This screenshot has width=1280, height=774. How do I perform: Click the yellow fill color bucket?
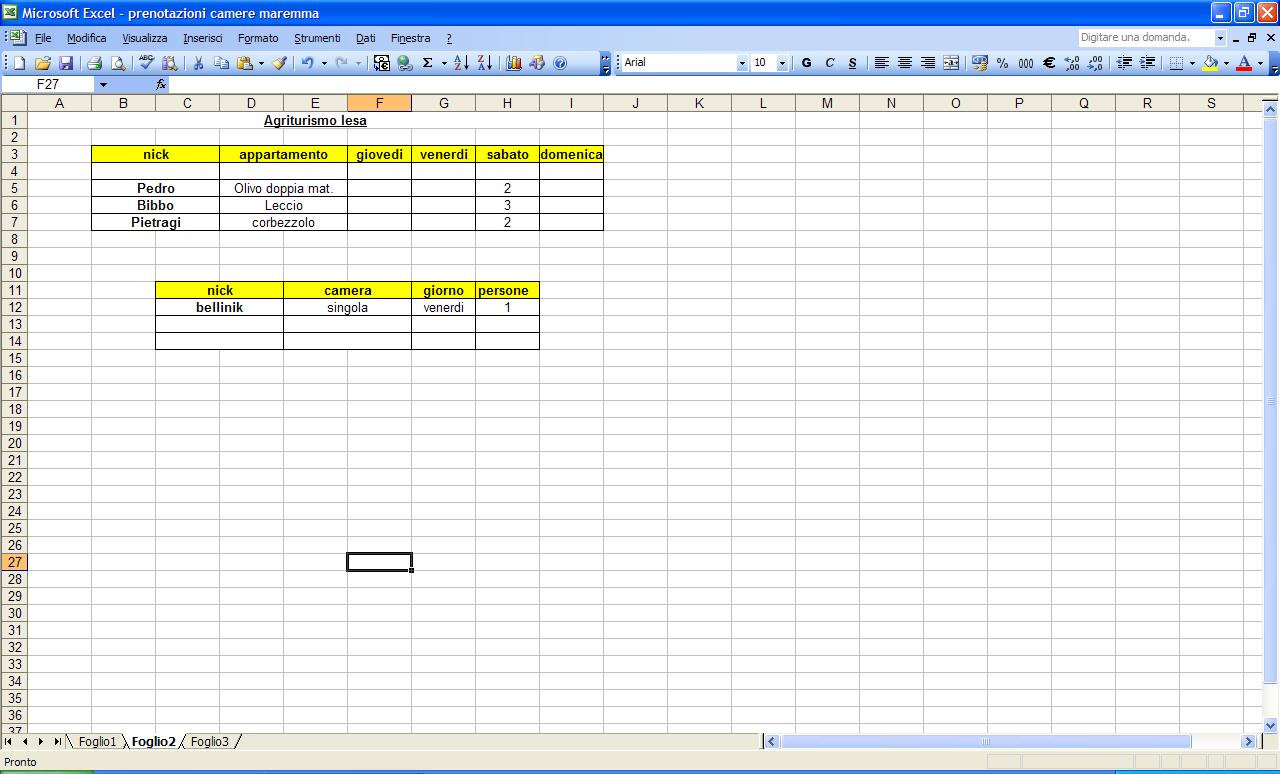click(x=1210, y=63)
